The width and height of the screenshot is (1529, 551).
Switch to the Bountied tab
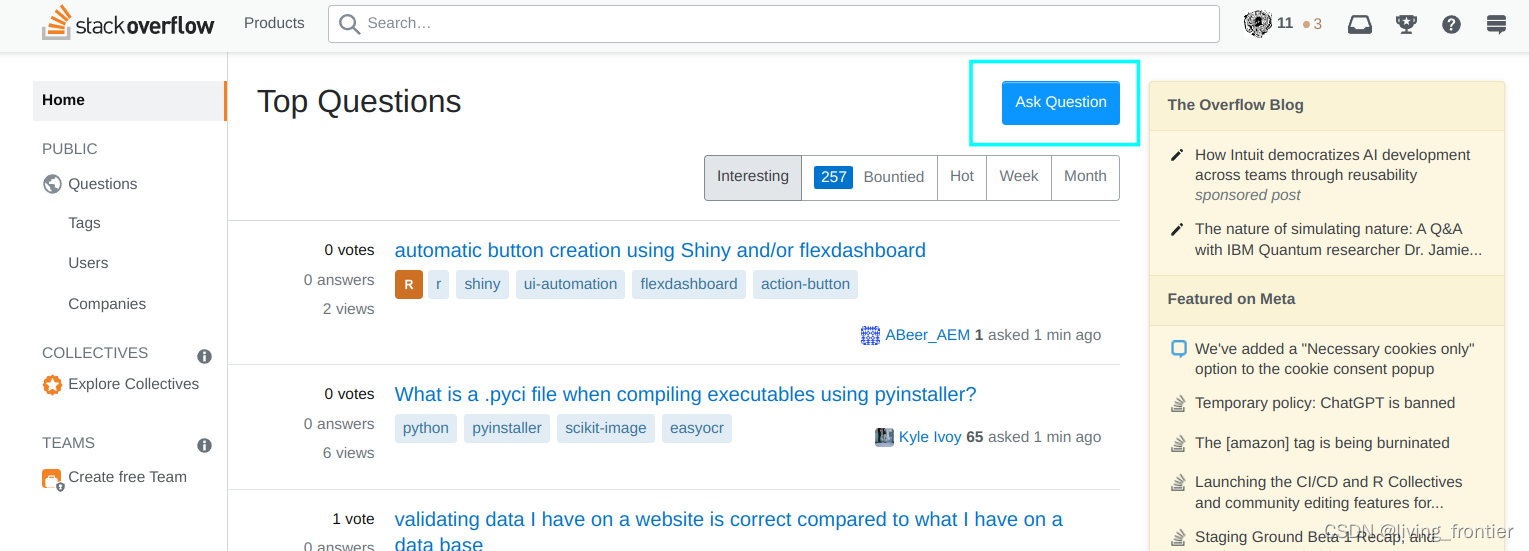point(869,177)
